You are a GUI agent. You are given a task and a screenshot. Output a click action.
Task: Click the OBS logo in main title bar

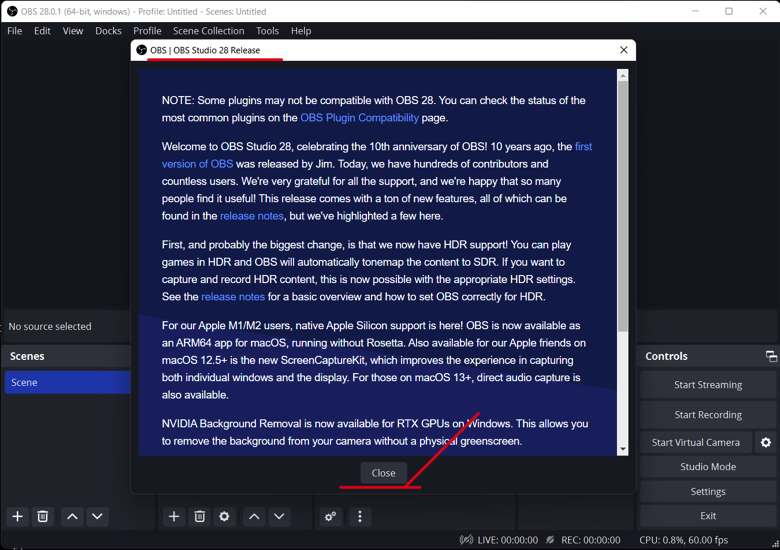tap(12, 11)
